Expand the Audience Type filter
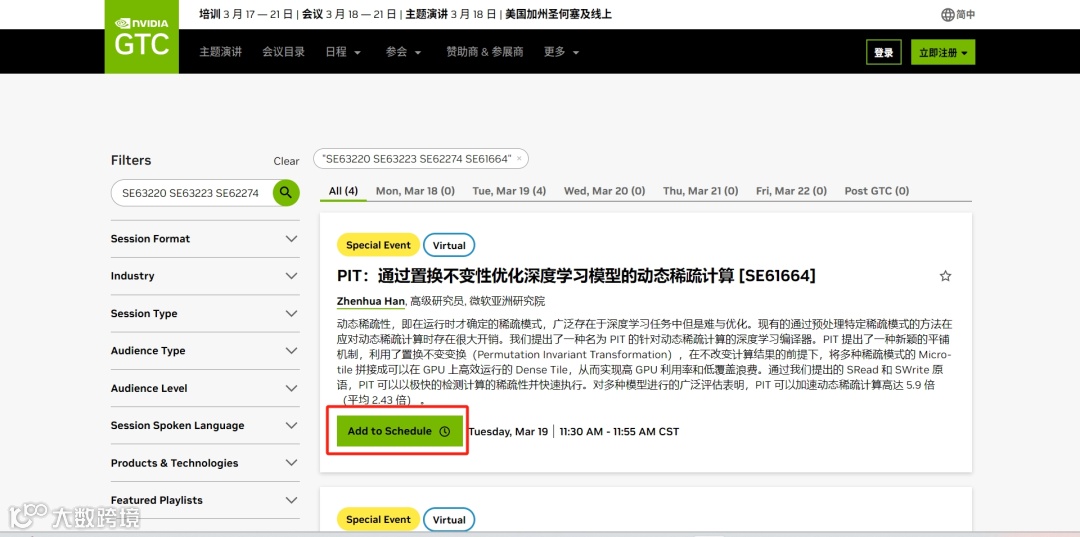The image size is (1080, 537). click(205, 350)
